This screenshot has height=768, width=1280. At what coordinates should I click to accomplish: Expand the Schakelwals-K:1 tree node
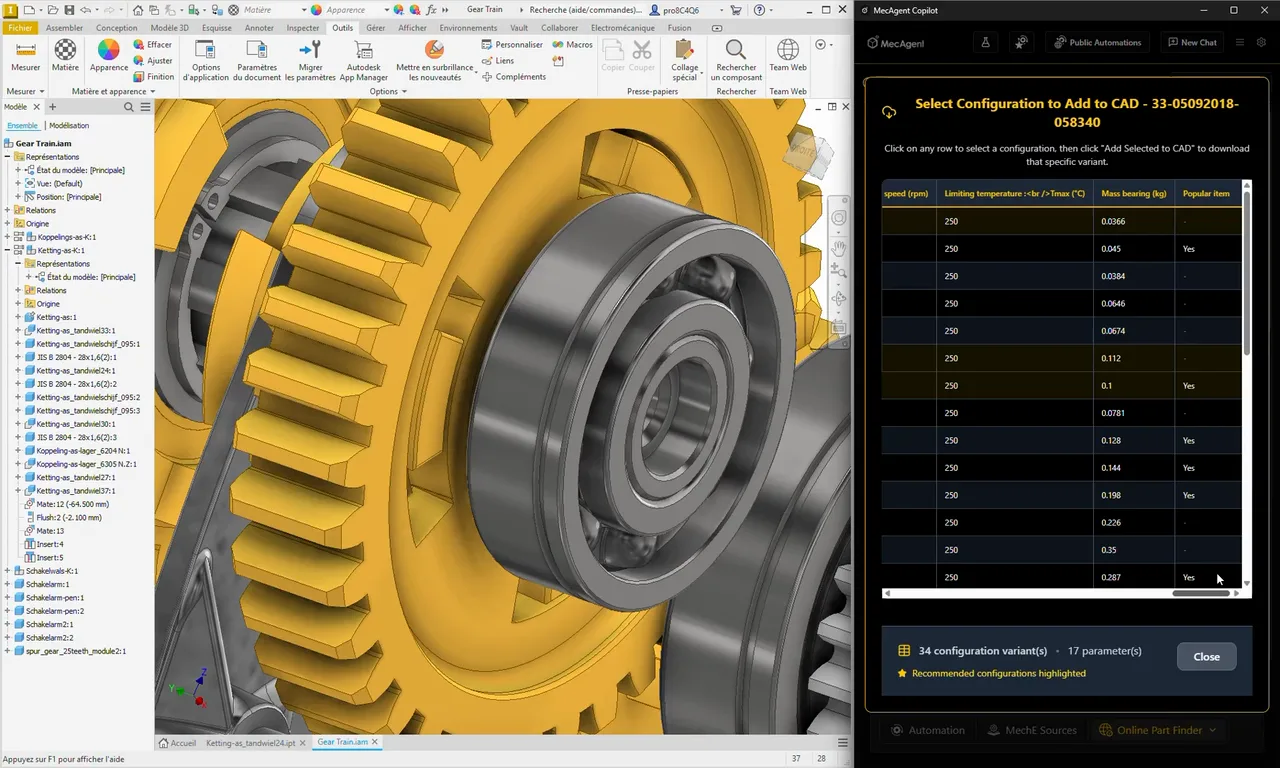click(8, 571)
